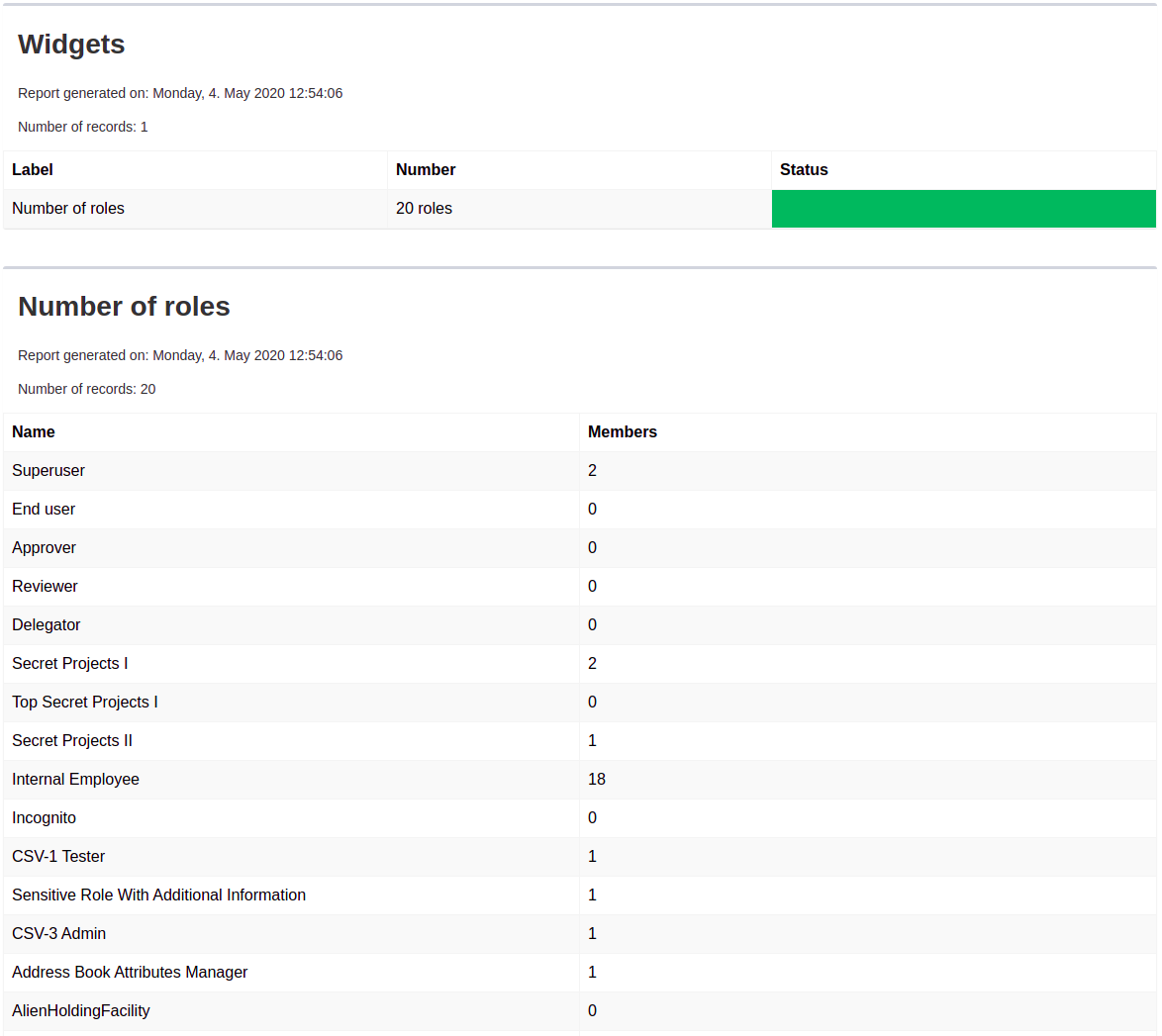Select the Incognito role row

tap(45, 818)
